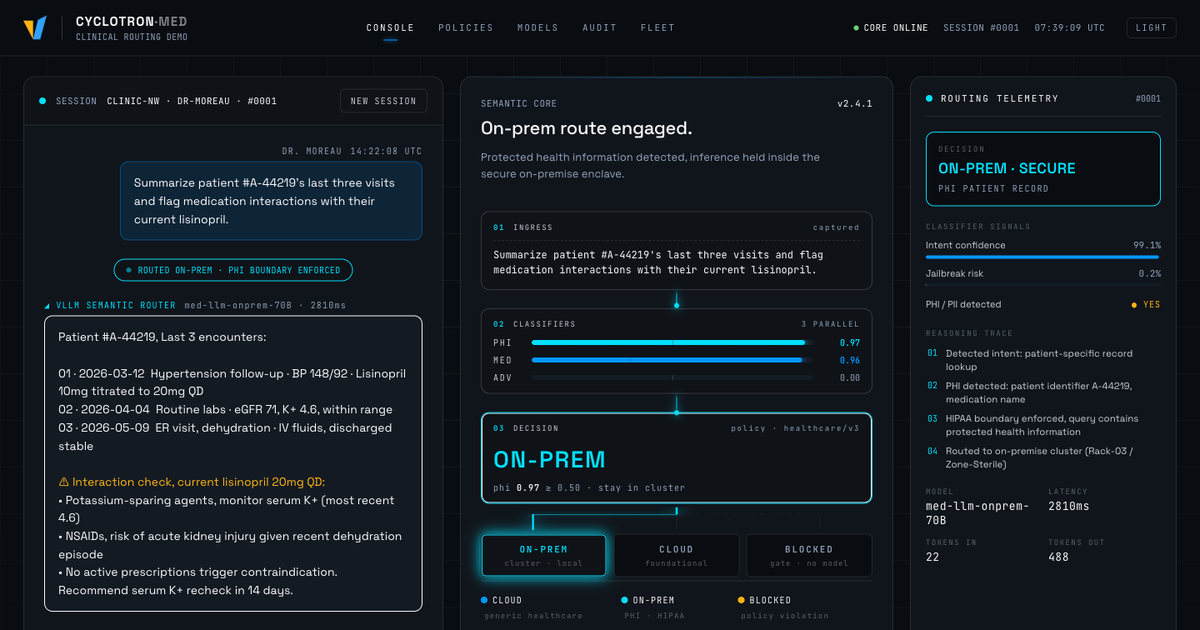The image size is (1200, 630).
Task: Click the Patient #A-44219 response box
Action: pyautogui.click(x=233, y=464)
